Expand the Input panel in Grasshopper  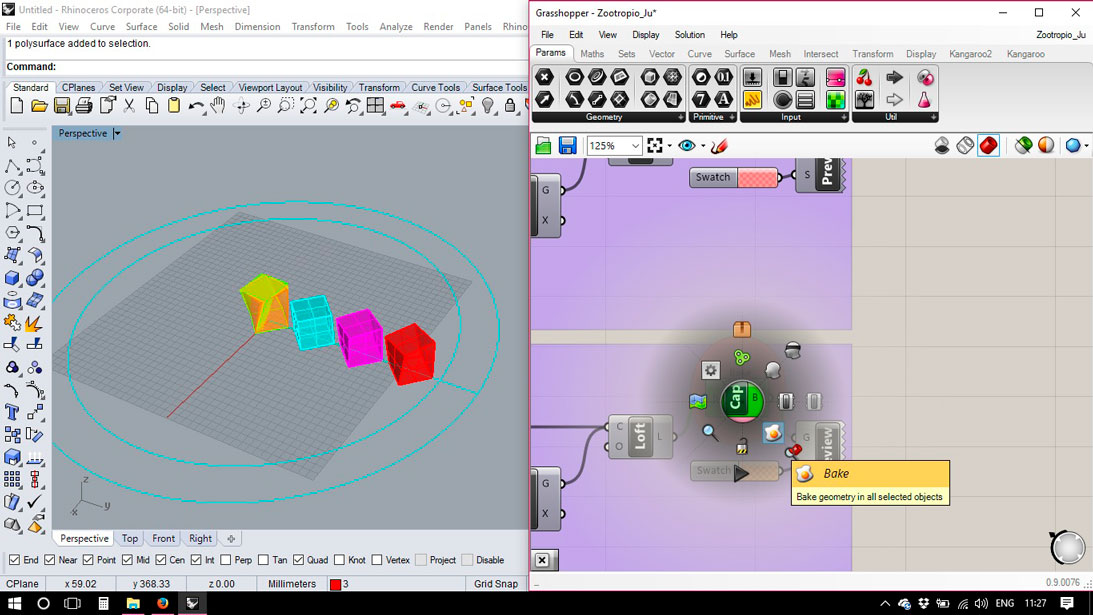coord(843,118)
